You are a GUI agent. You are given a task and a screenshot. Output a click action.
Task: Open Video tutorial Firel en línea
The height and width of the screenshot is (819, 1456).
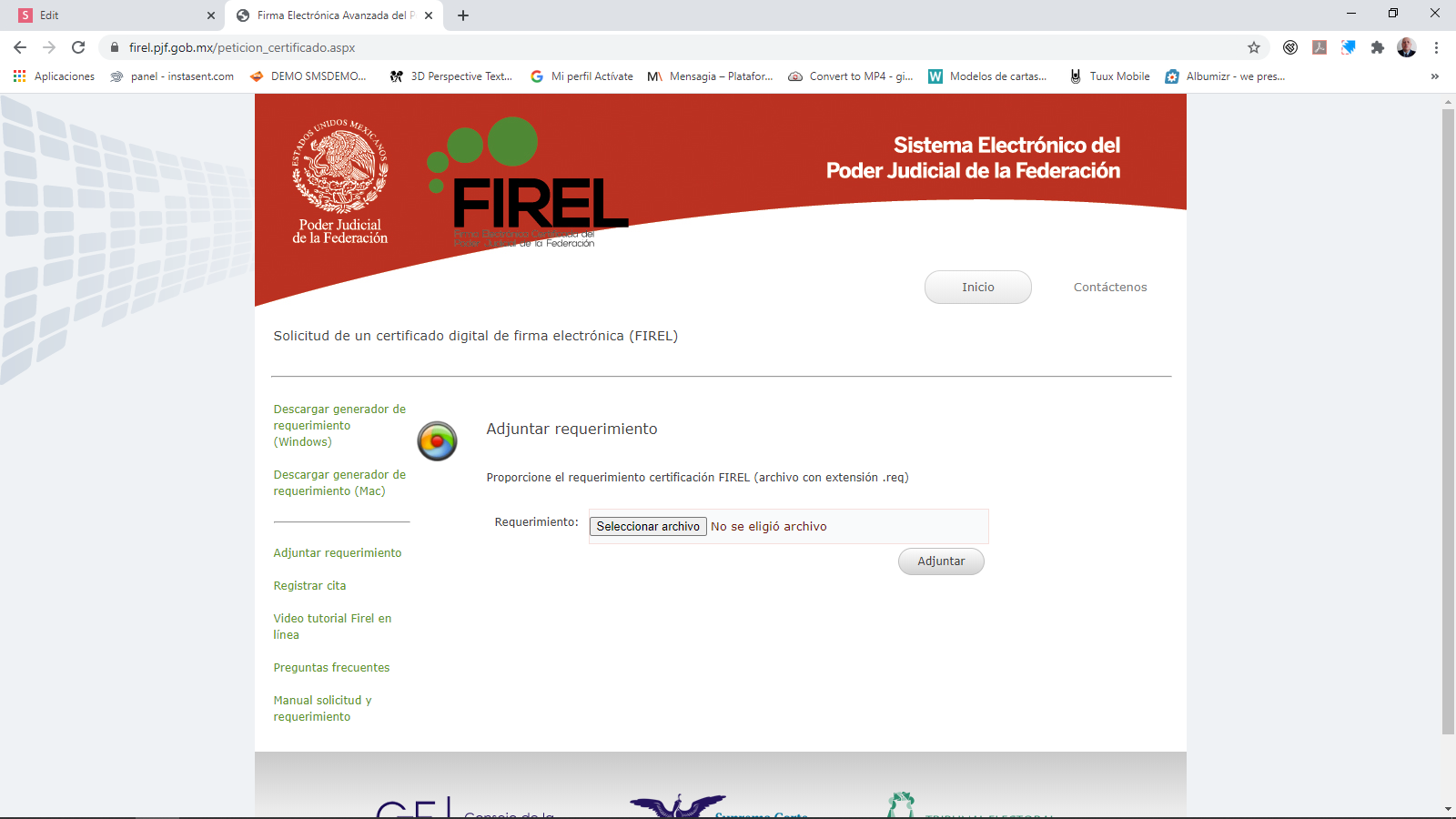tap(332, 626)
